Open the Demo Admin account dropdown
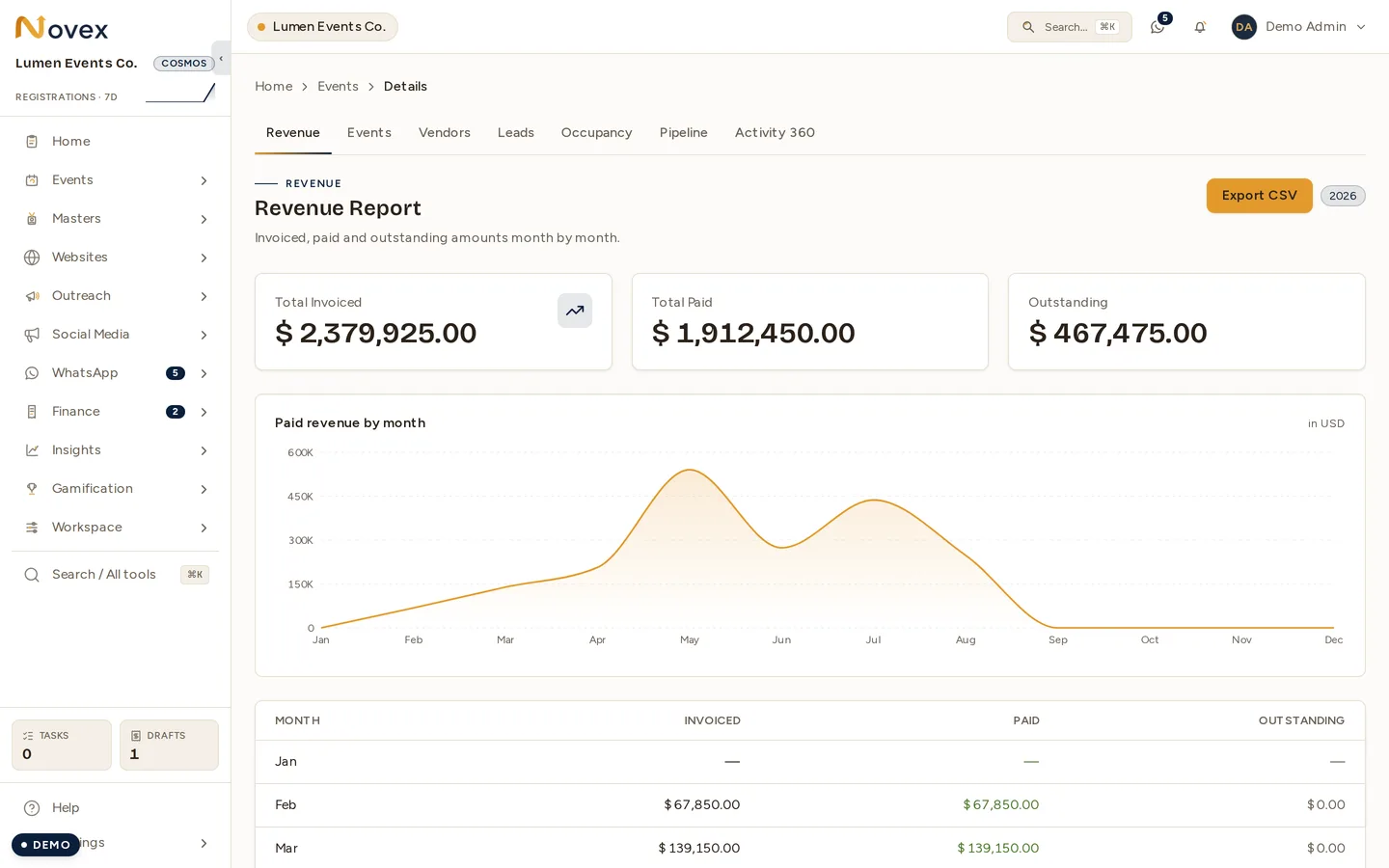Image resolution: width=1389 pixels, height=868 pixels. point(1299,27)
